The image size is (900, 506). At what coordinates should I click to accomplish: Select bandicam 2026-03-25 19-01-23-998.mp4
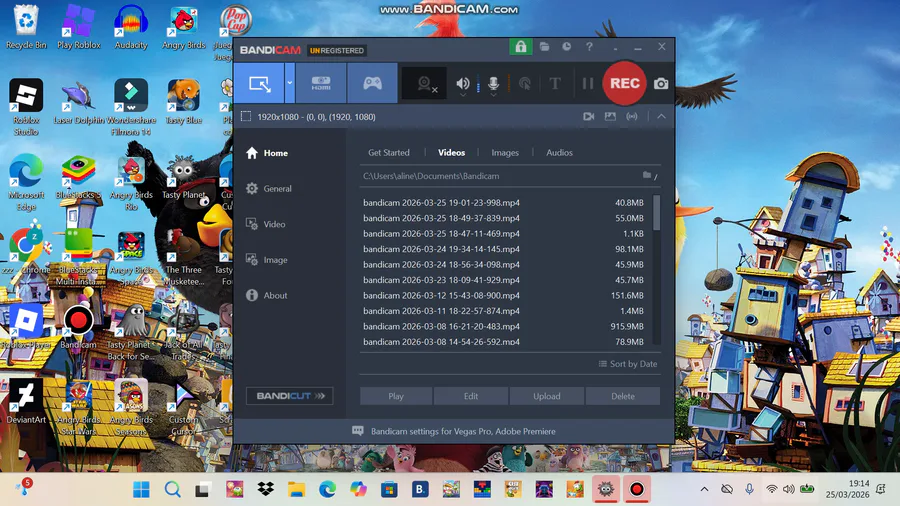pos(504,203)
